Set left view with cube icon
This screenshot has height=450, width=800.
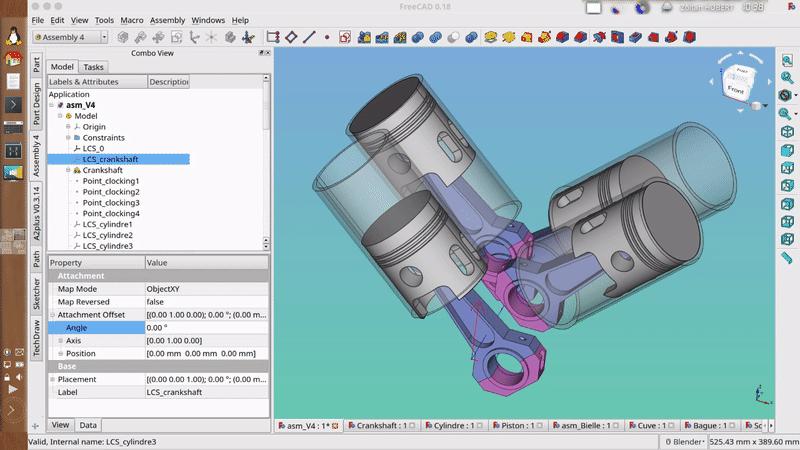point(787,239)
